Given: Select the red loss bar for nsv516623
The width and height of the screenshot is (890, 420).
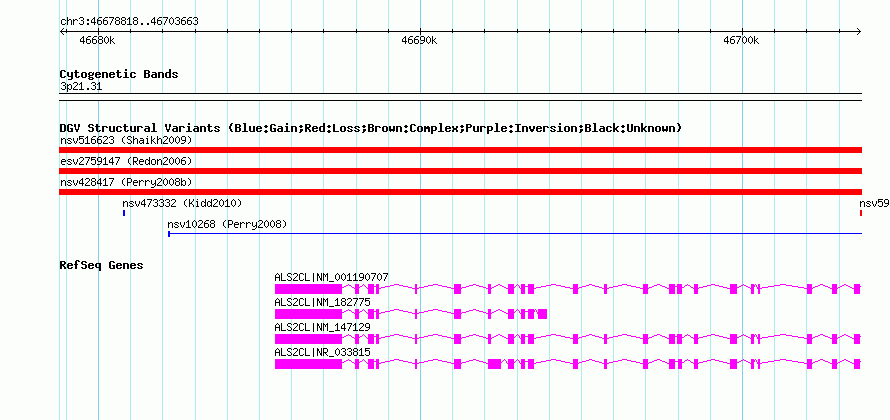Looking at the screenshot, I should [x=460, y=150].
